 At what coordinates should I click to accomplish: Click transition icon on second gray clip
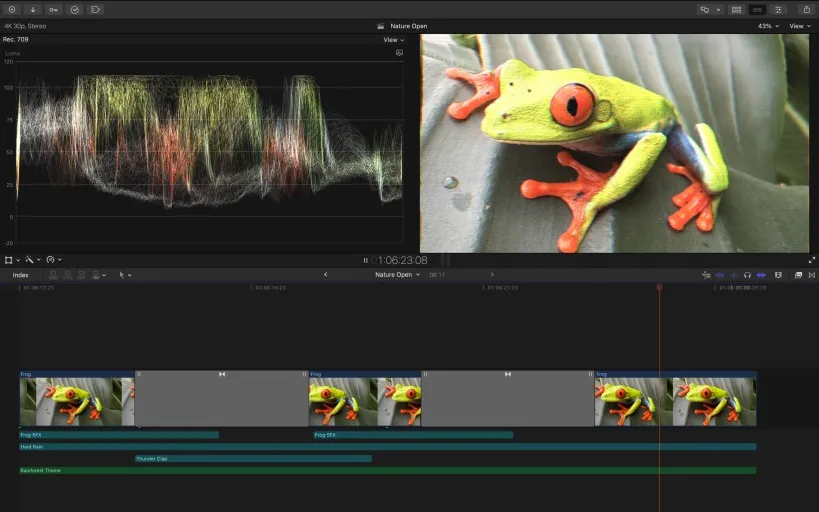(508, 374)
